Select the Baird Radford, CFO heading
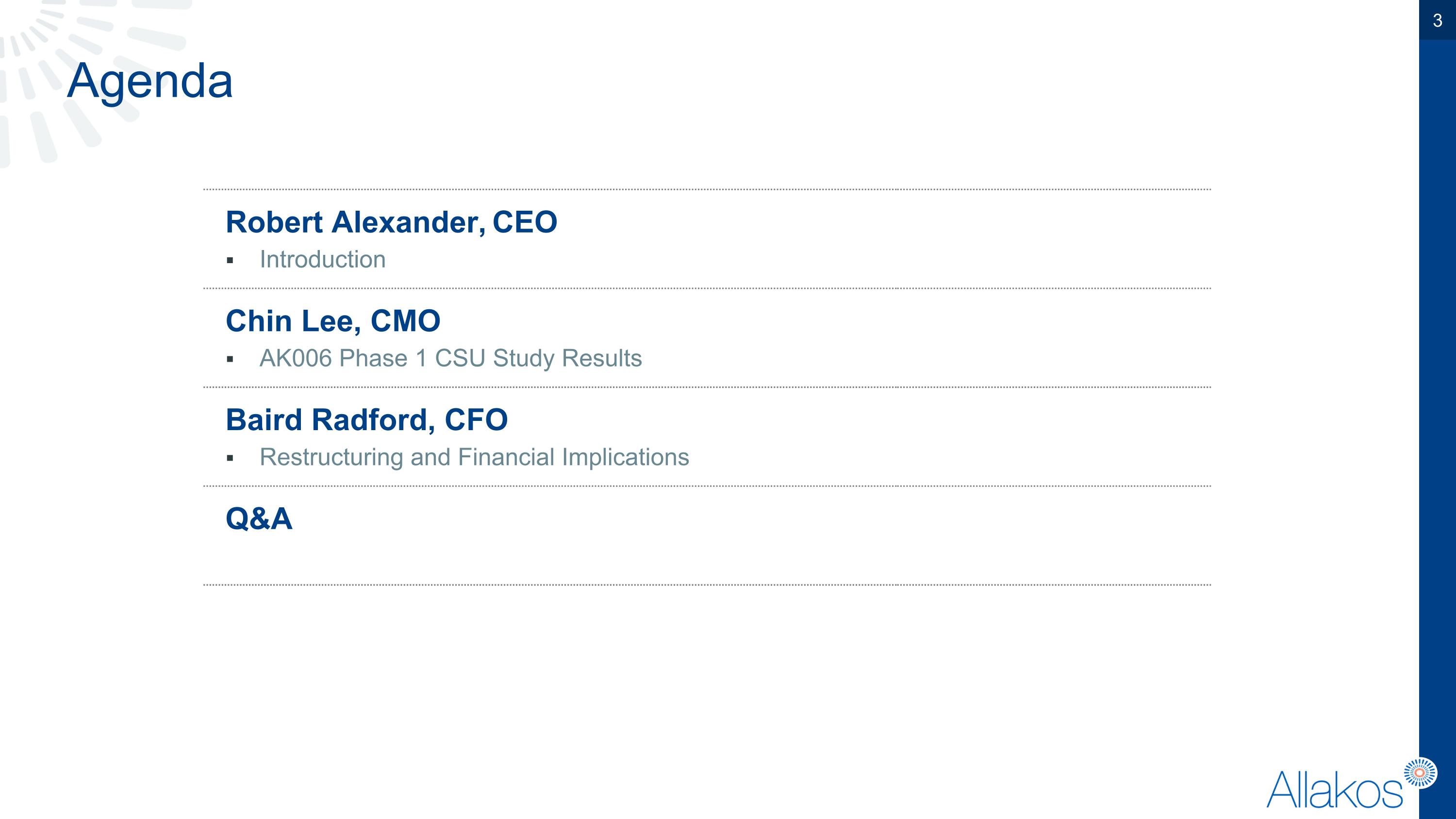 [367, 420]
